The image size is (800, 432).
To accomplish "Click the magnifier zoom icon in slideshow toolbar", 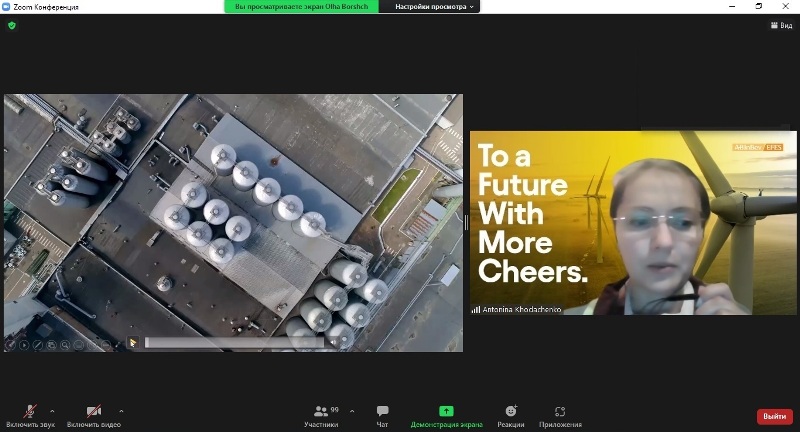I will pyautogui.click(x=65, y=345).
